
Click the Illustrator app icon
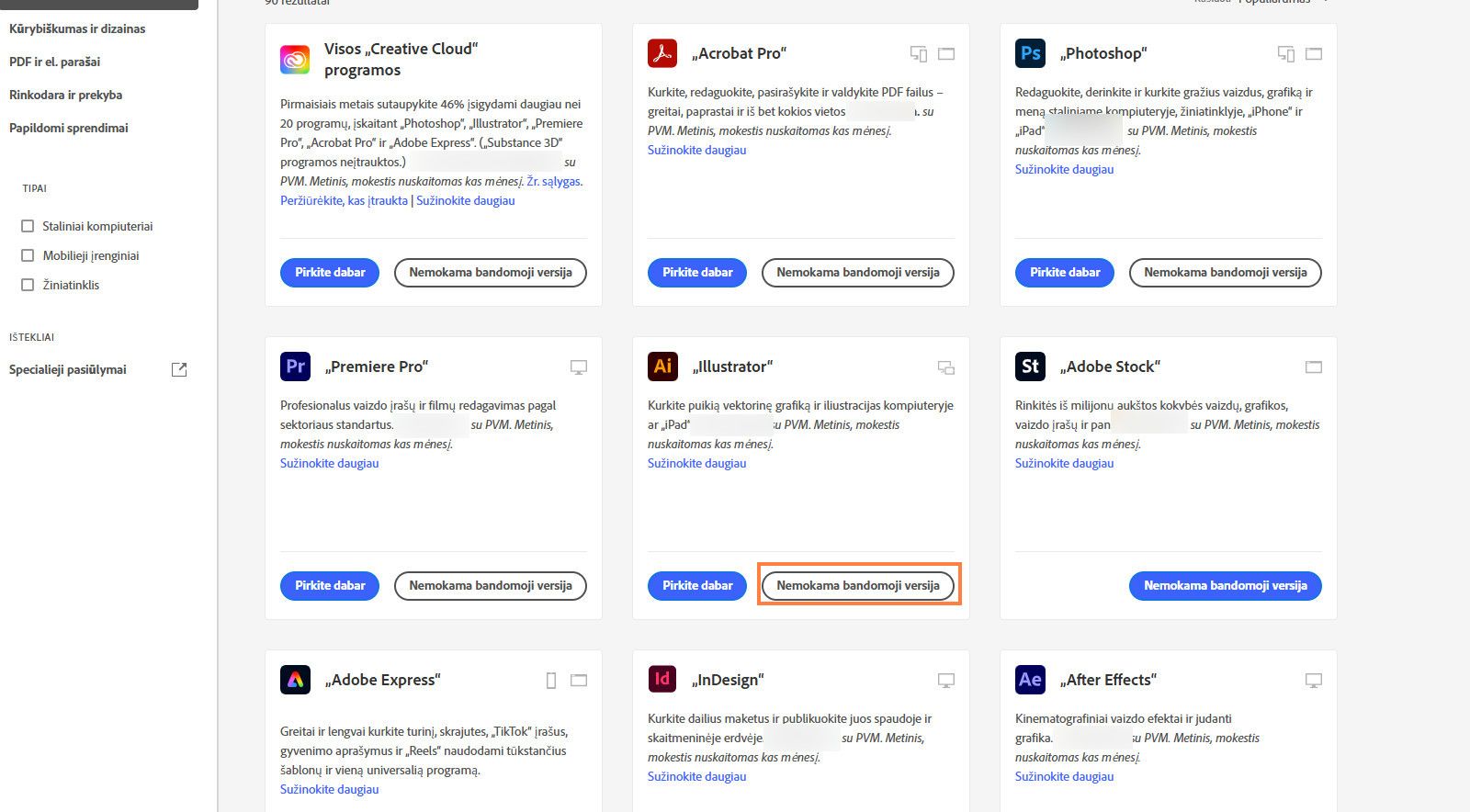click(x=662, y=367)
